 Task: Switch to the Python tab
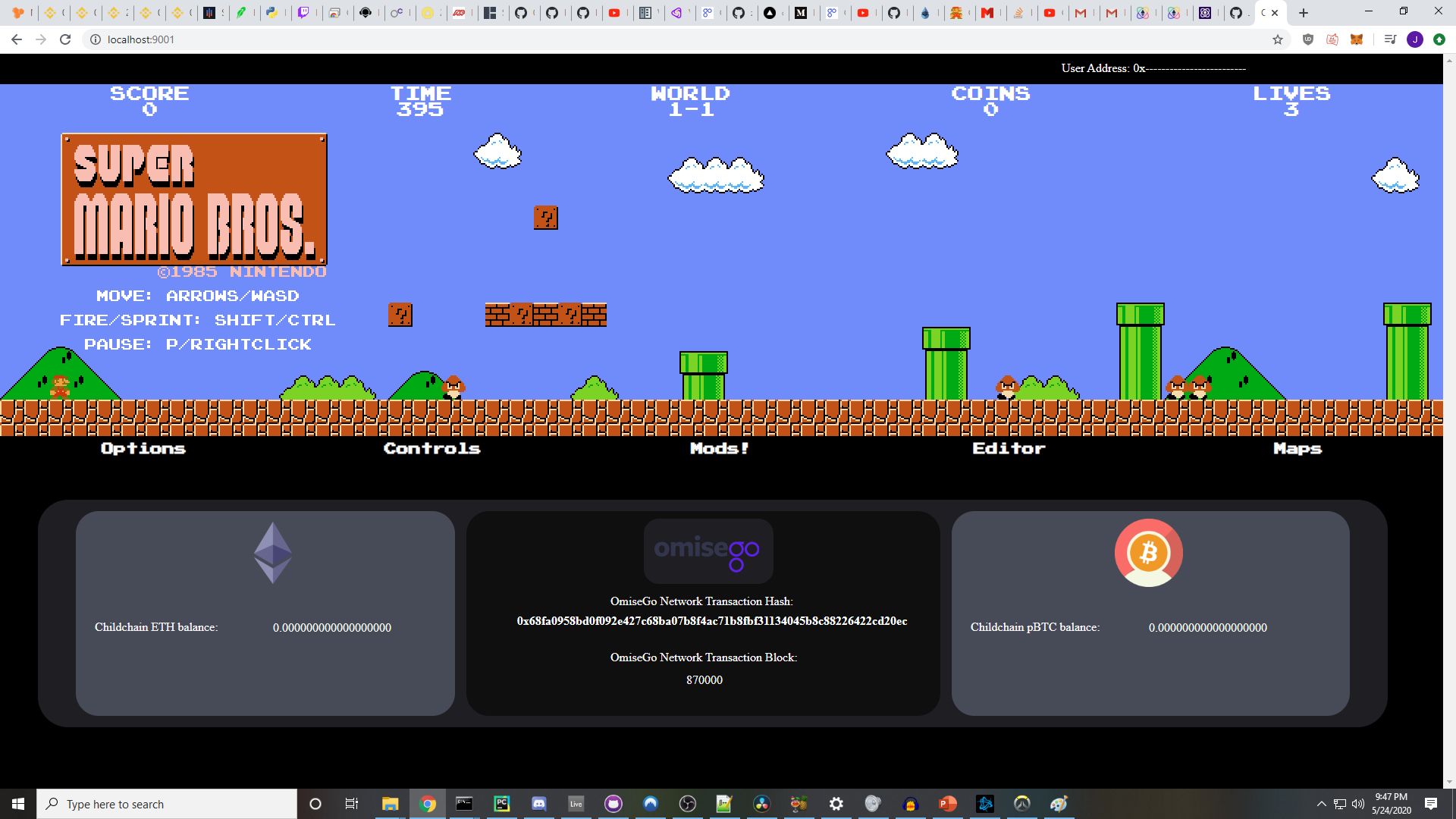(271, 13)
